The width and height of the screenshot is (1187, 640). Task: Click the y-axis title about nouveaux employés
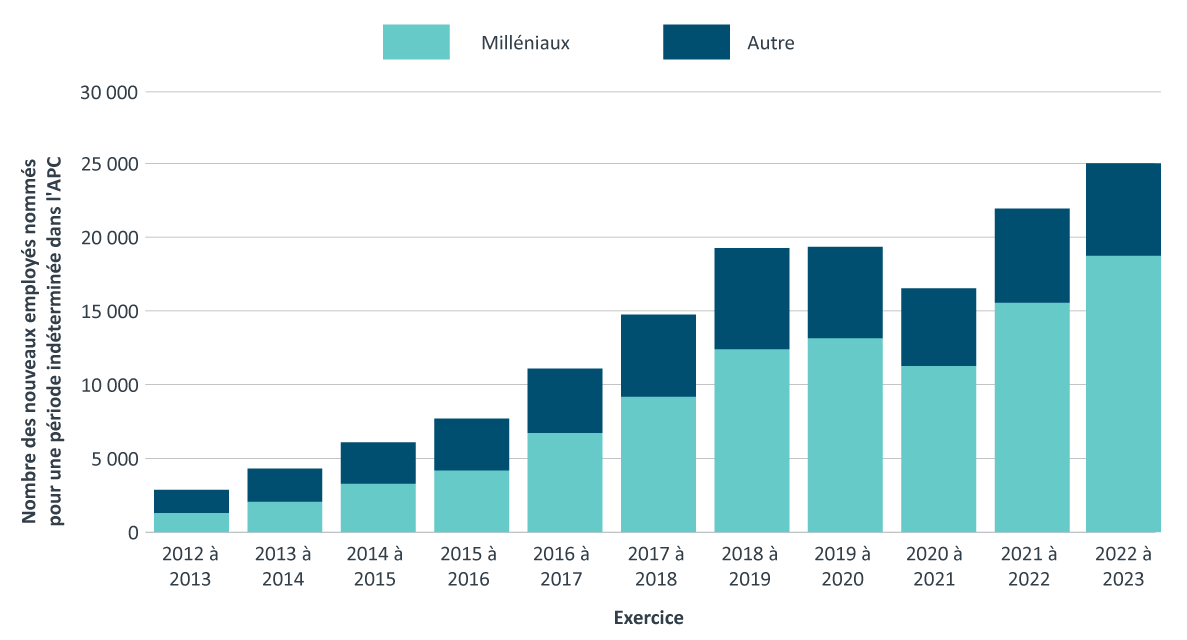coord(40,340)
